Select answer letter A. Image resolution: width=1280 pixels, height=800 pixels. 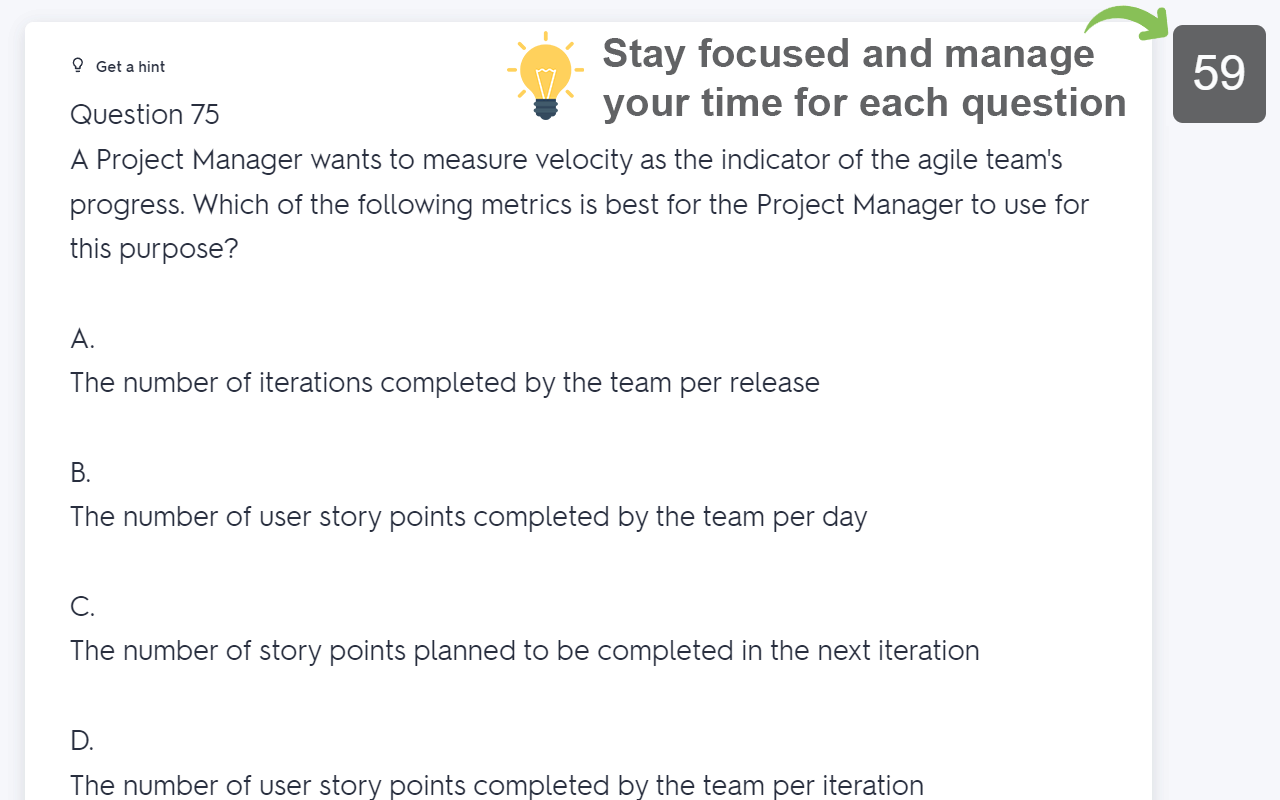[x=83, y=339]
